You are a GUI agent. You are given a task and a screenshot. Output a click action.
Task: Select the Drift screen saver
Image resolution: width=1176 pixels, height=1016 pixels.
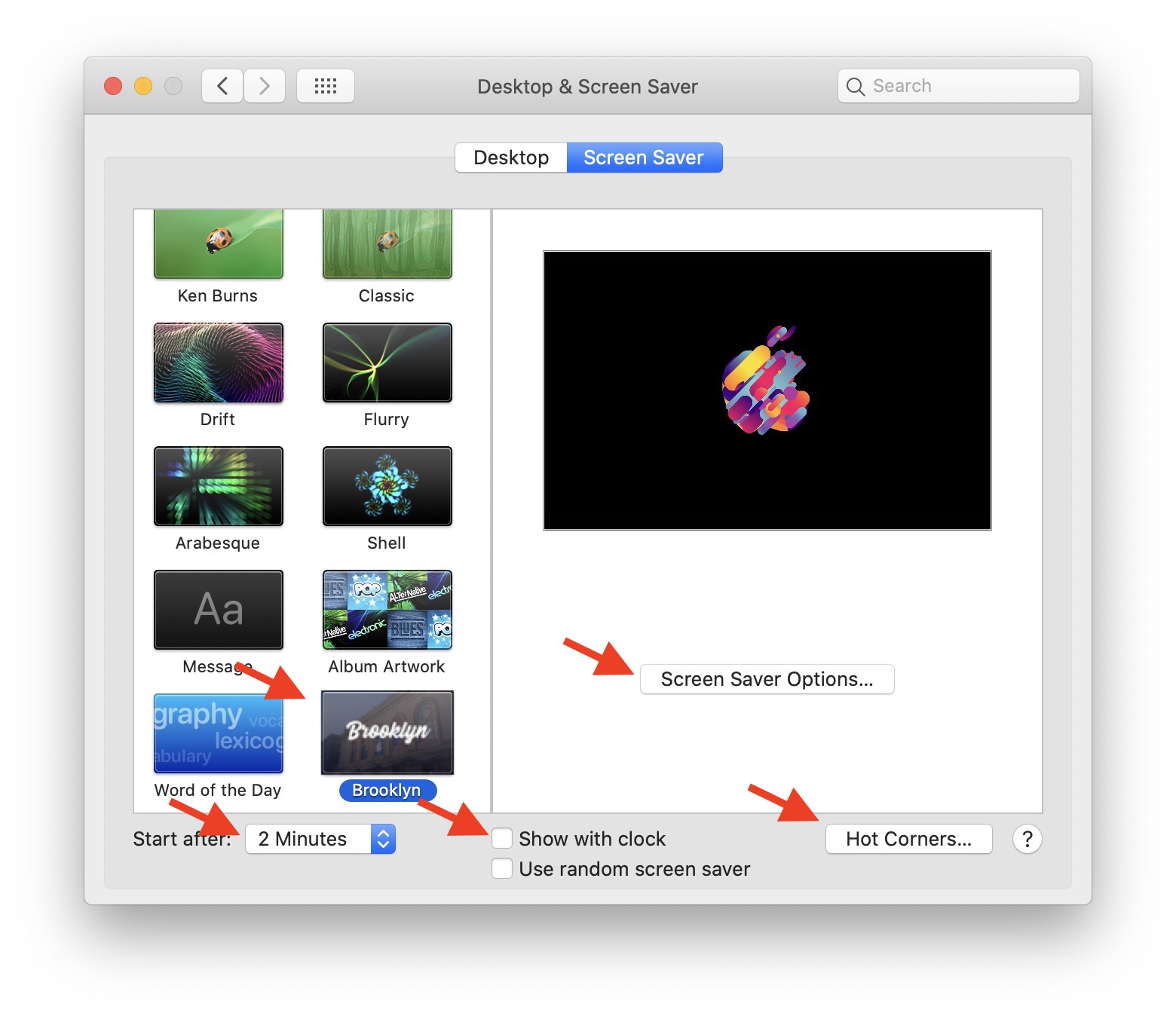pyautogui.click(x=218, y=363)
